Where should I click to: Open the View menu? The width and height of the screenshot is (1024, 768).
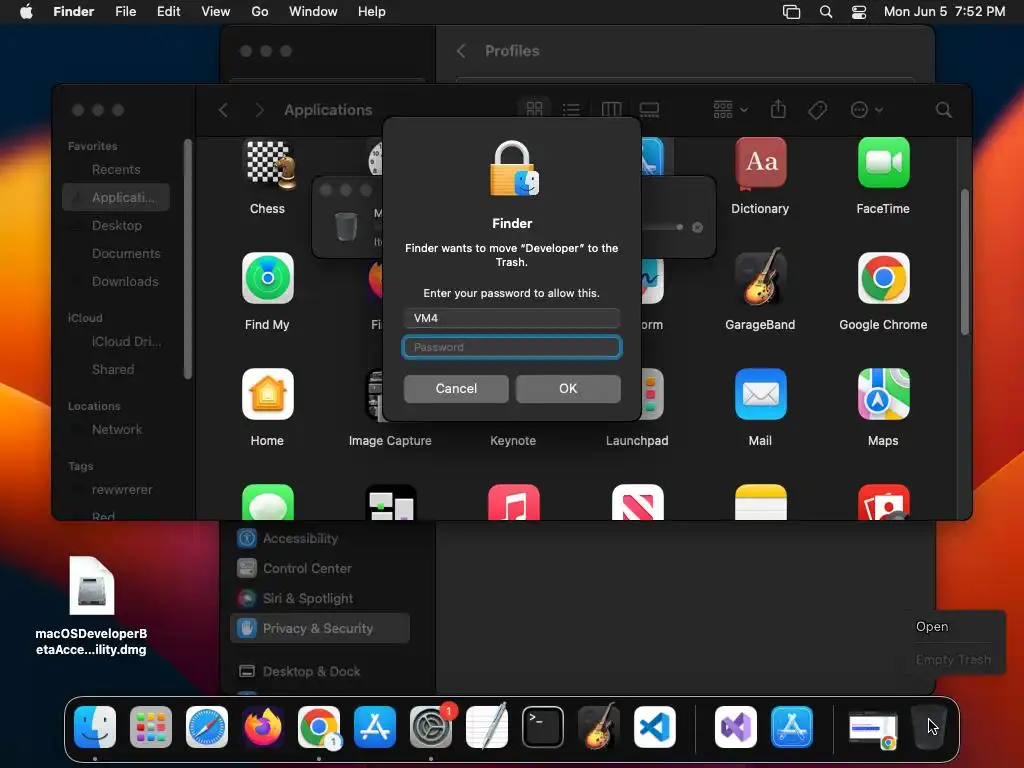pyautogui.click(x=216, y=12)
